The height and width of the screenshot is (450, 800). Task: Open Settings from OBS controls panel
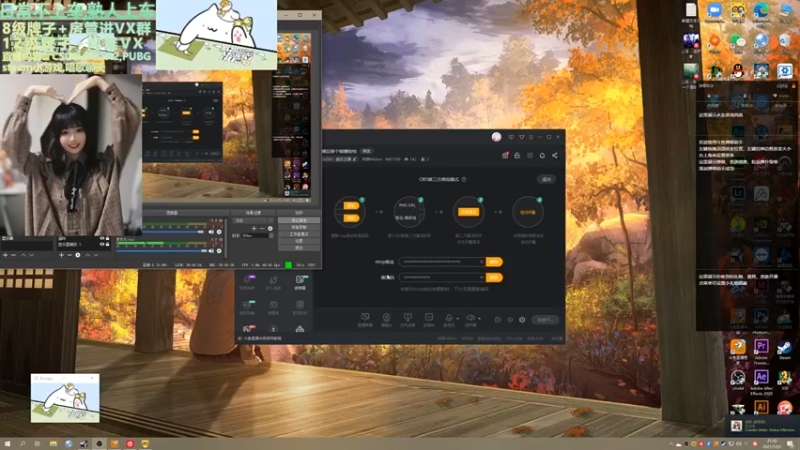[x=299, y=241]
